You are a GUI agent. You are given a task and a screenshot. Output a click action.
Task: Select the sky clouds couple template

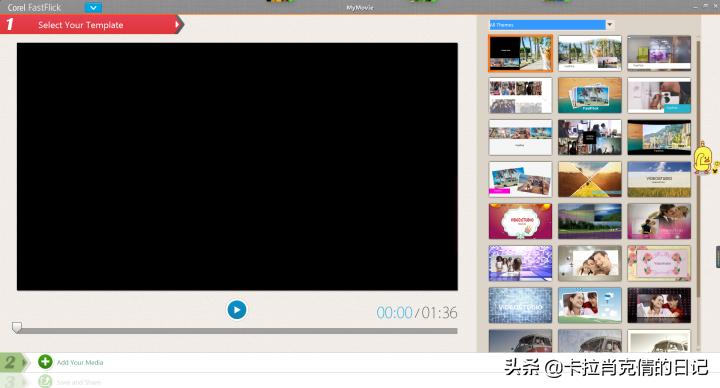tap(590, 305)
